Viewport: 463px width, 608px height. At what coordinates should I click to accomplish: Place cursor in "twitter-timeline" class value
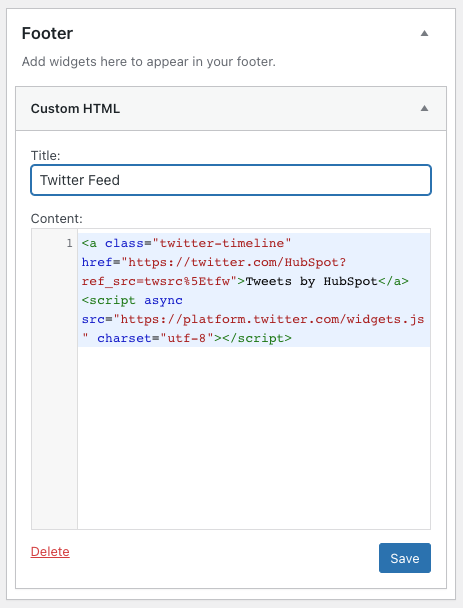pyautogui.click(x=221, y=243)
